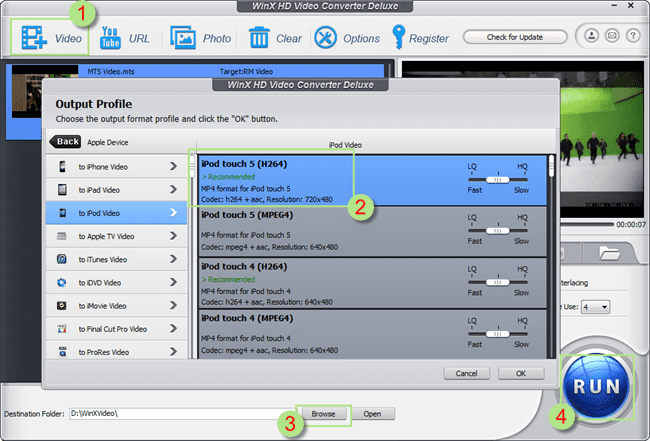Image resolution: width=650 pixels, height=441 pixels.
Task: Click the folder icon tab under the preview
Action: (x=609, y=252)
